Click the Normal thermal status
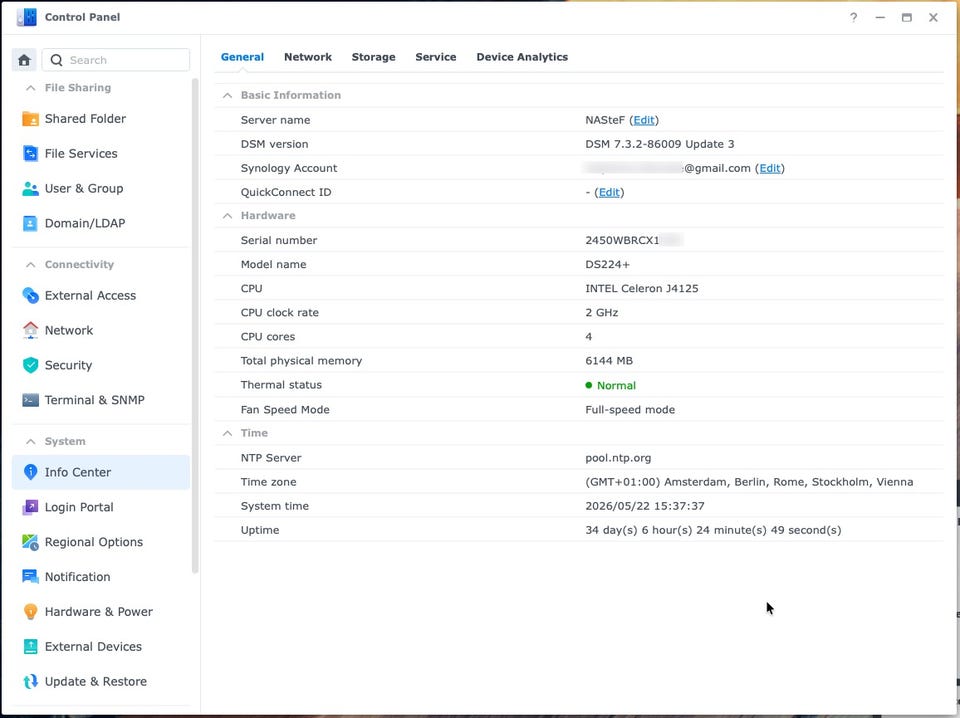The width and height of the screenshot is (960, 718). [616, 386]
